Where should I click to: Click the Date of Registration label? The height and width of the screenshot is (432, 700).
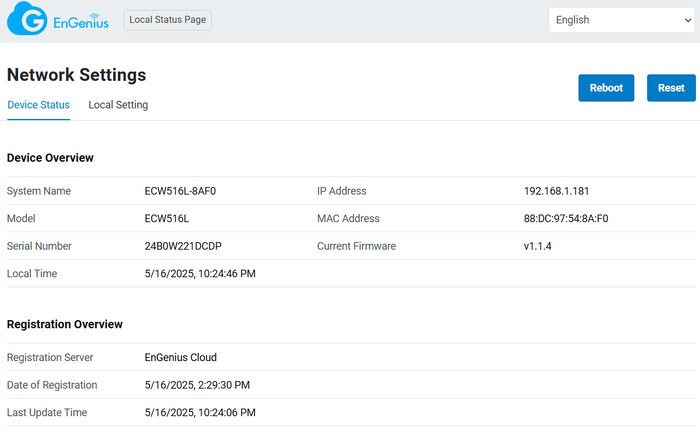click(52, 385)
